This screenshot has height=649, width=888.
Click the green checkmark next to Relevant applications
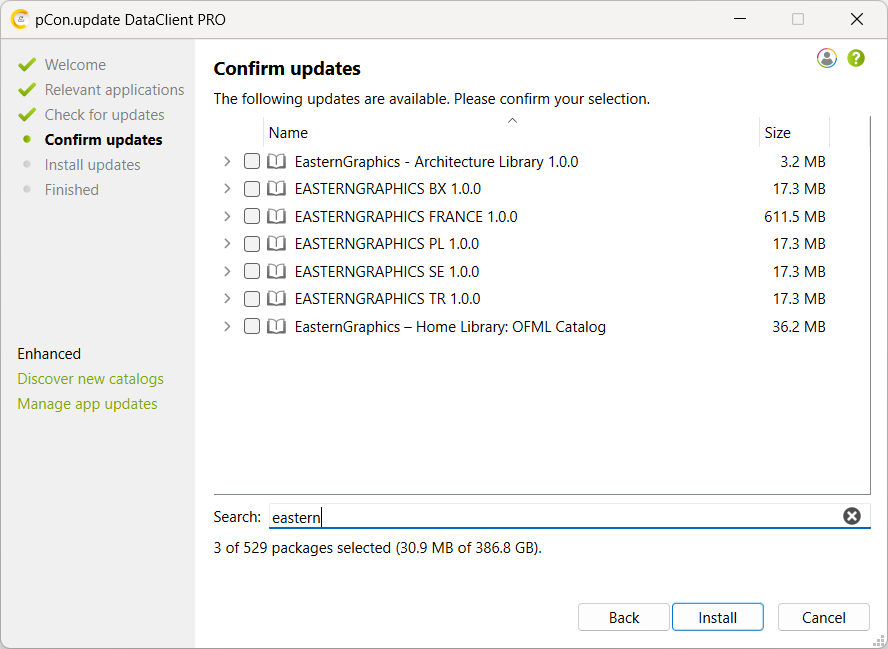coord(27,89)
